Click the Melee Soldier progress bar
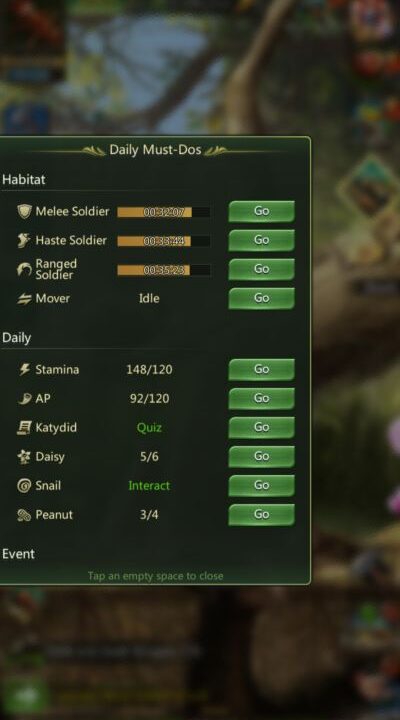 click(x=164, y=212)
